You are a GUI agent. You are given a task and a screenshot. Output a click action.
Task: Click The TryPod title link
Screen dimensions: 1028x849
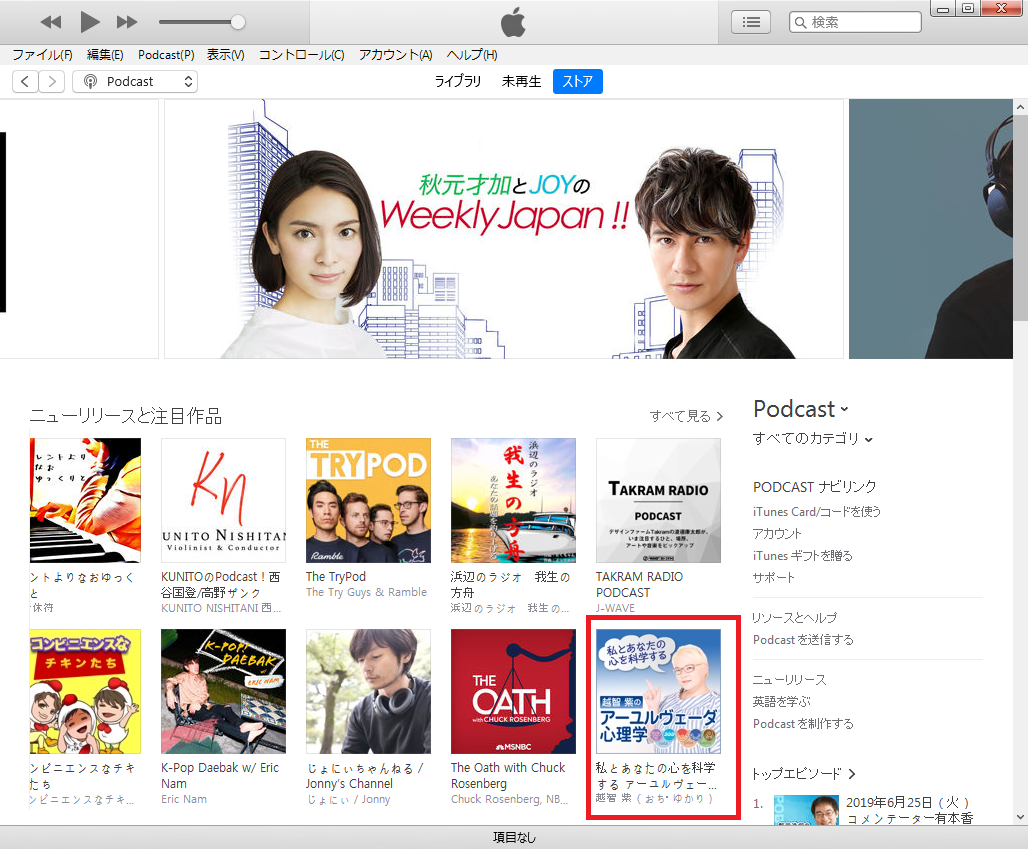pyautogui.click(x=336, y=577)
